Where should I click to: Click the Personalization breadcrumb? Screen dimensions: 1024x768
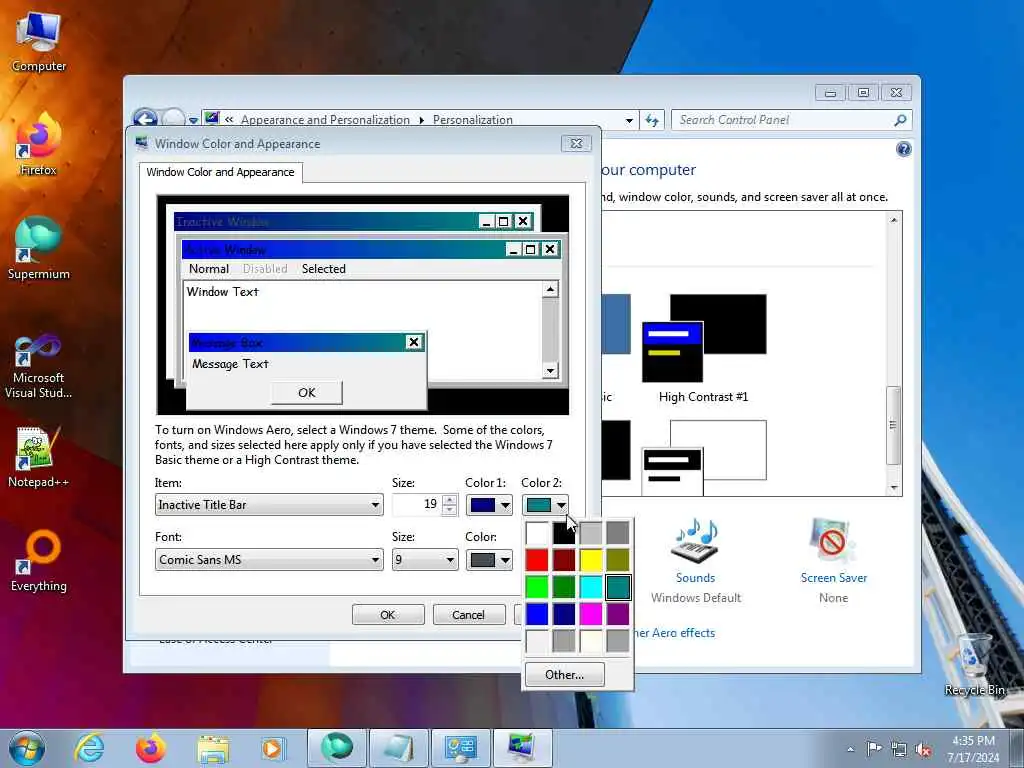tap(473, 120)
